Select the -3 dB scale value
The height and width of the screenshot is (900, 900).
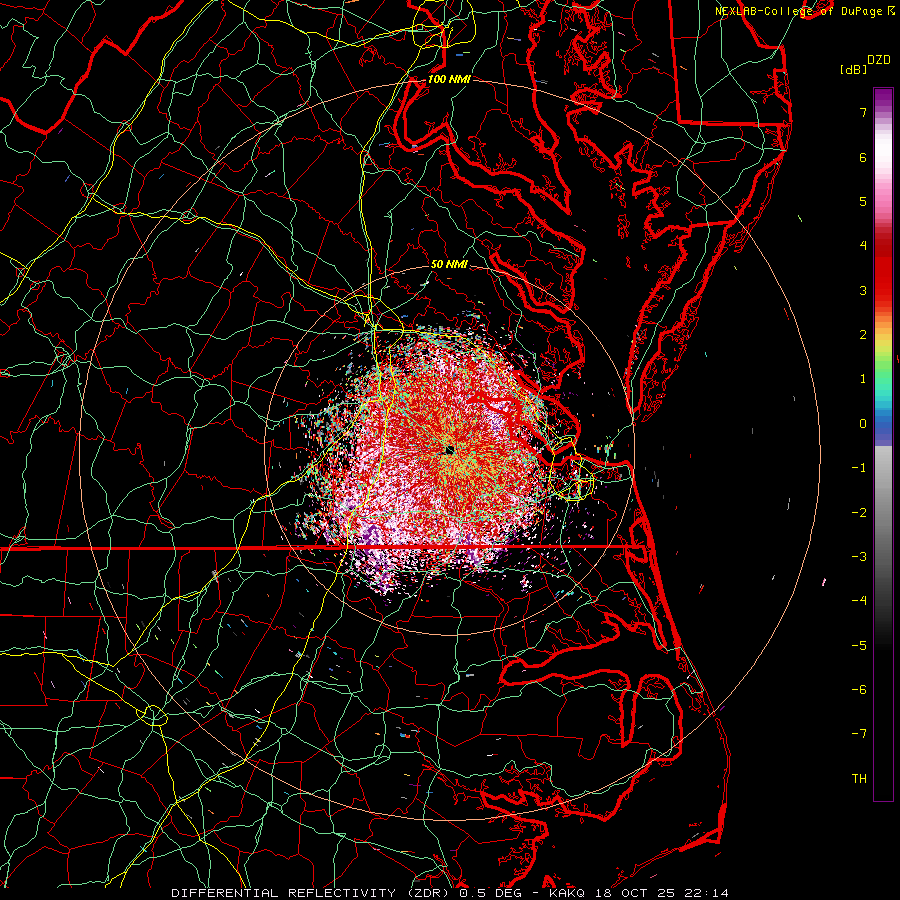pyautogui.click(x=859, y=557)
